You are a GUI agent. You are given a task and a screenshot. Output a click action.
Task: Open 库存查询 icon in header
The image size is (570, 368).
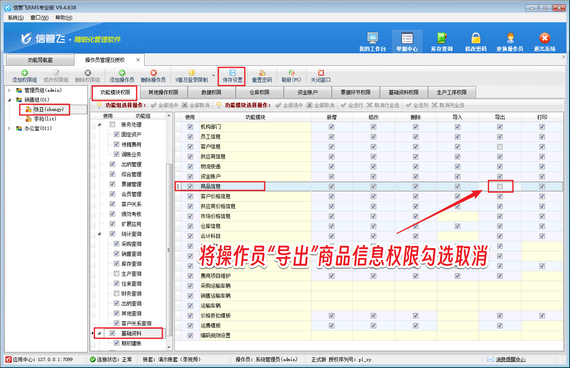coord(442,37)
